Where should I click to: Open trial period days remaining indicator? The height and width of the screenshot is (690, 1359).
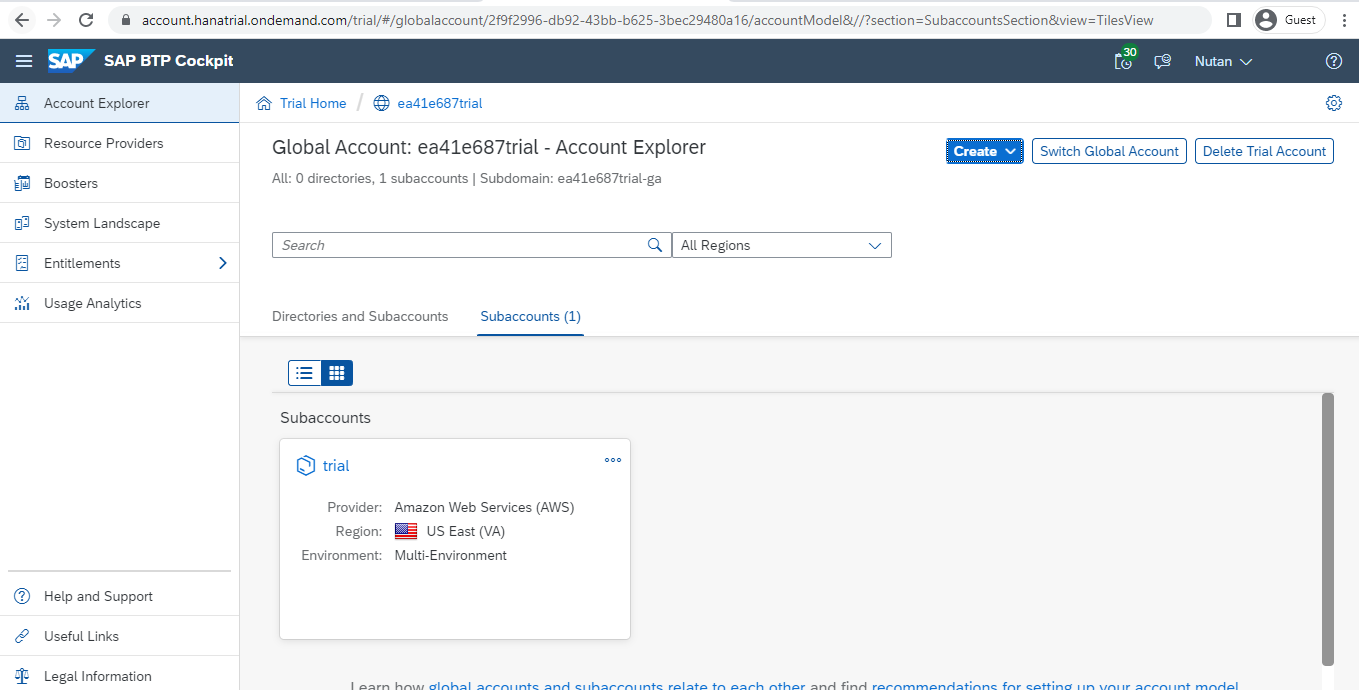pos(1125,60)
